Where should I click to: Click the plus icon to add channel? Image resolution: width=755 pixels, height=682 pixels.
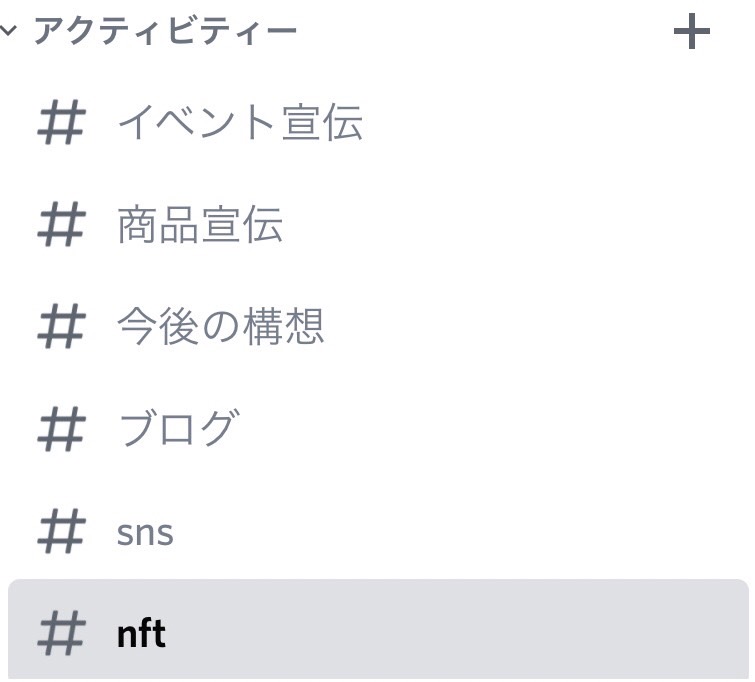click(691, 33)
